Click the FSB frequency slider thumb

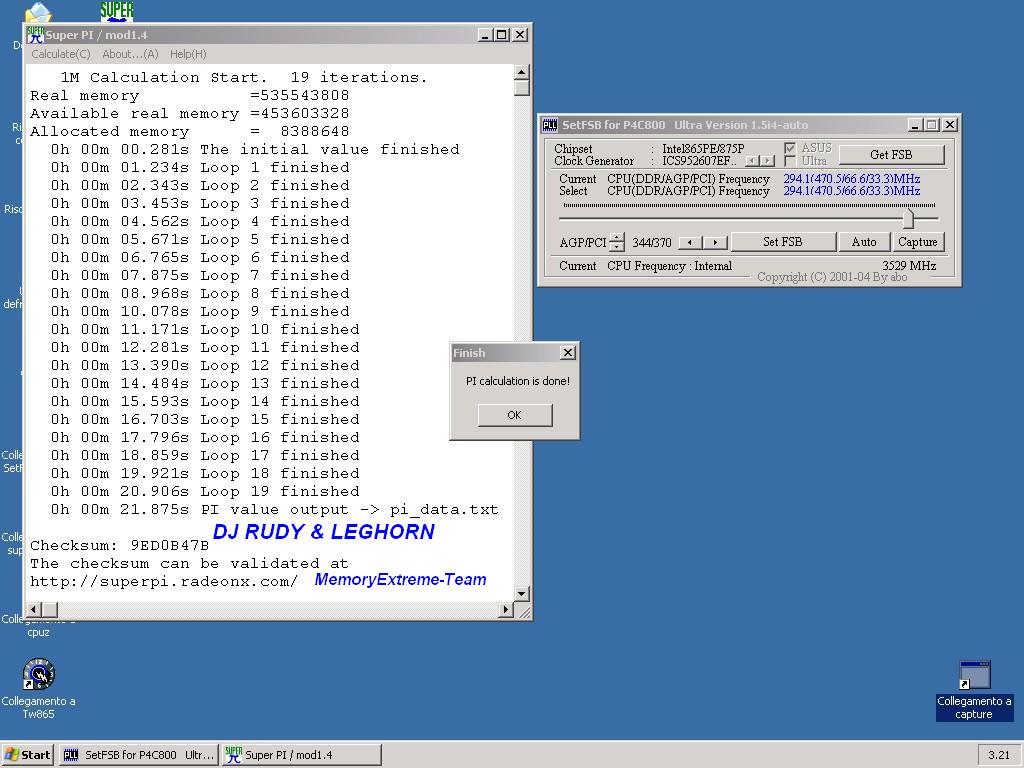click(908, 217)
